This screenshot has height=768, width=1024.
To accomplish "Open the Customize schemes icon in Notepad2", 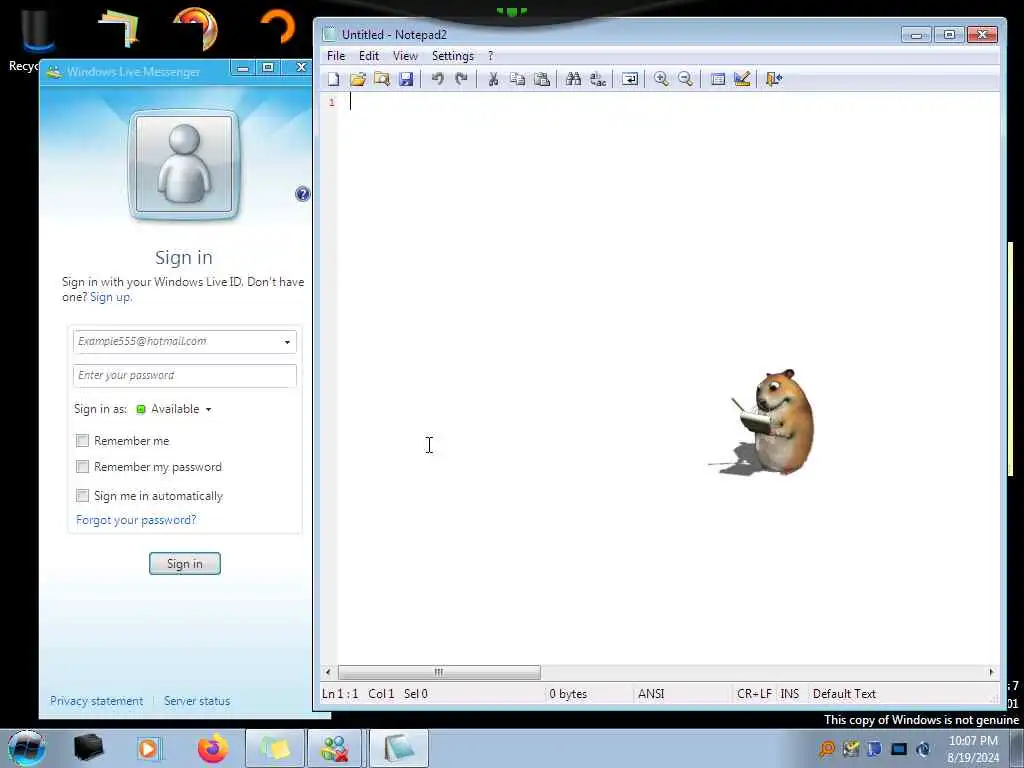I will click(742, 79).
